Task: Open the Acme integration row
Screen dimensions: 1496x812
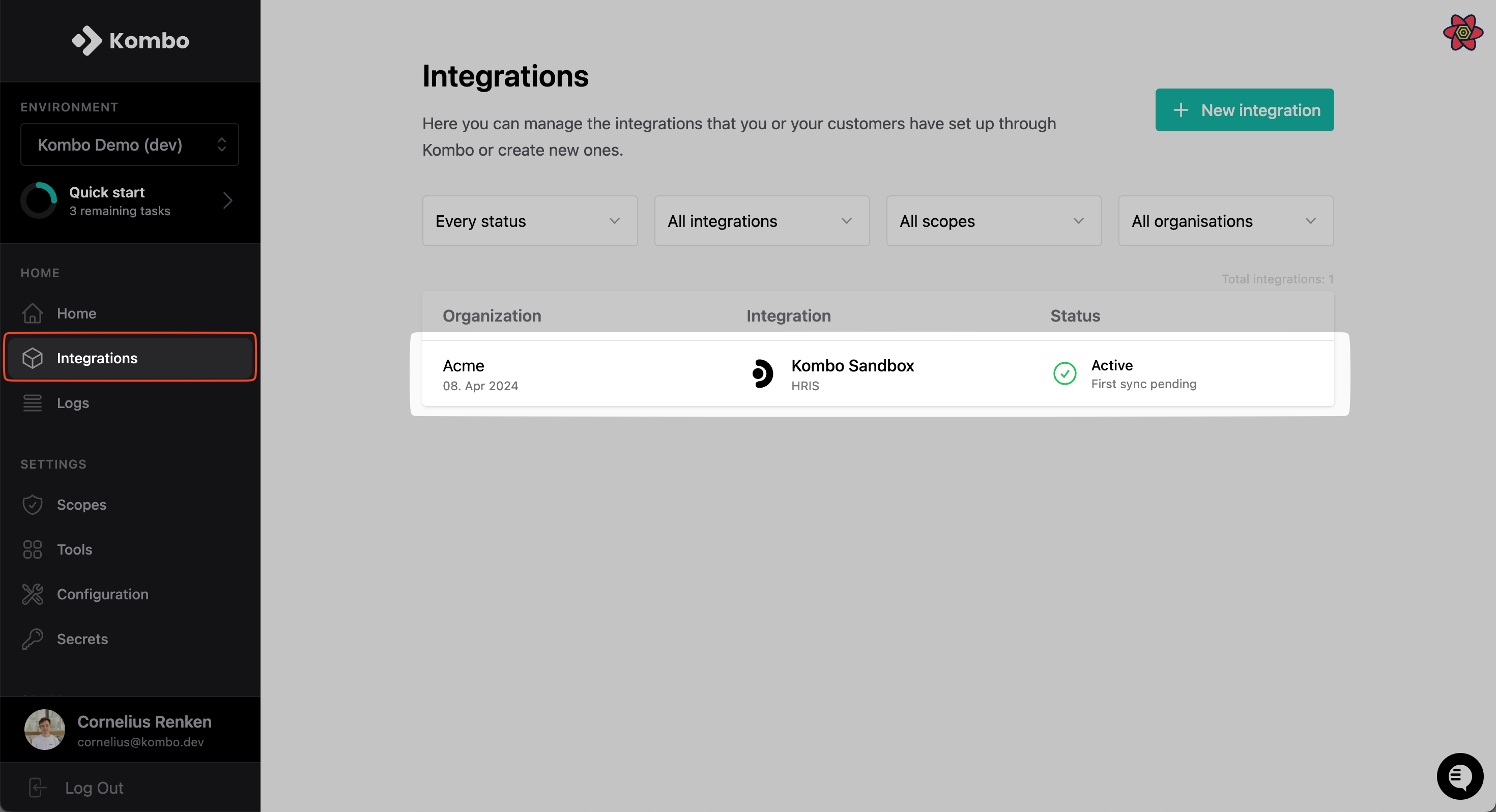Action: (878, 373)
